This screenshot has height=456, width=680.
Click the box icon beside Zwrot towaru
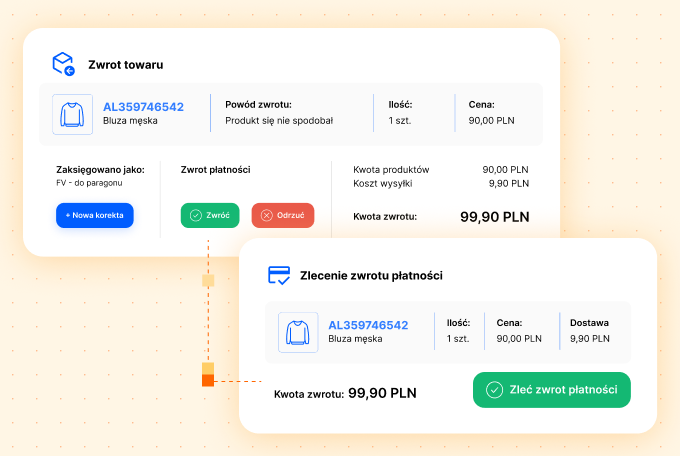tap(63, 64)
